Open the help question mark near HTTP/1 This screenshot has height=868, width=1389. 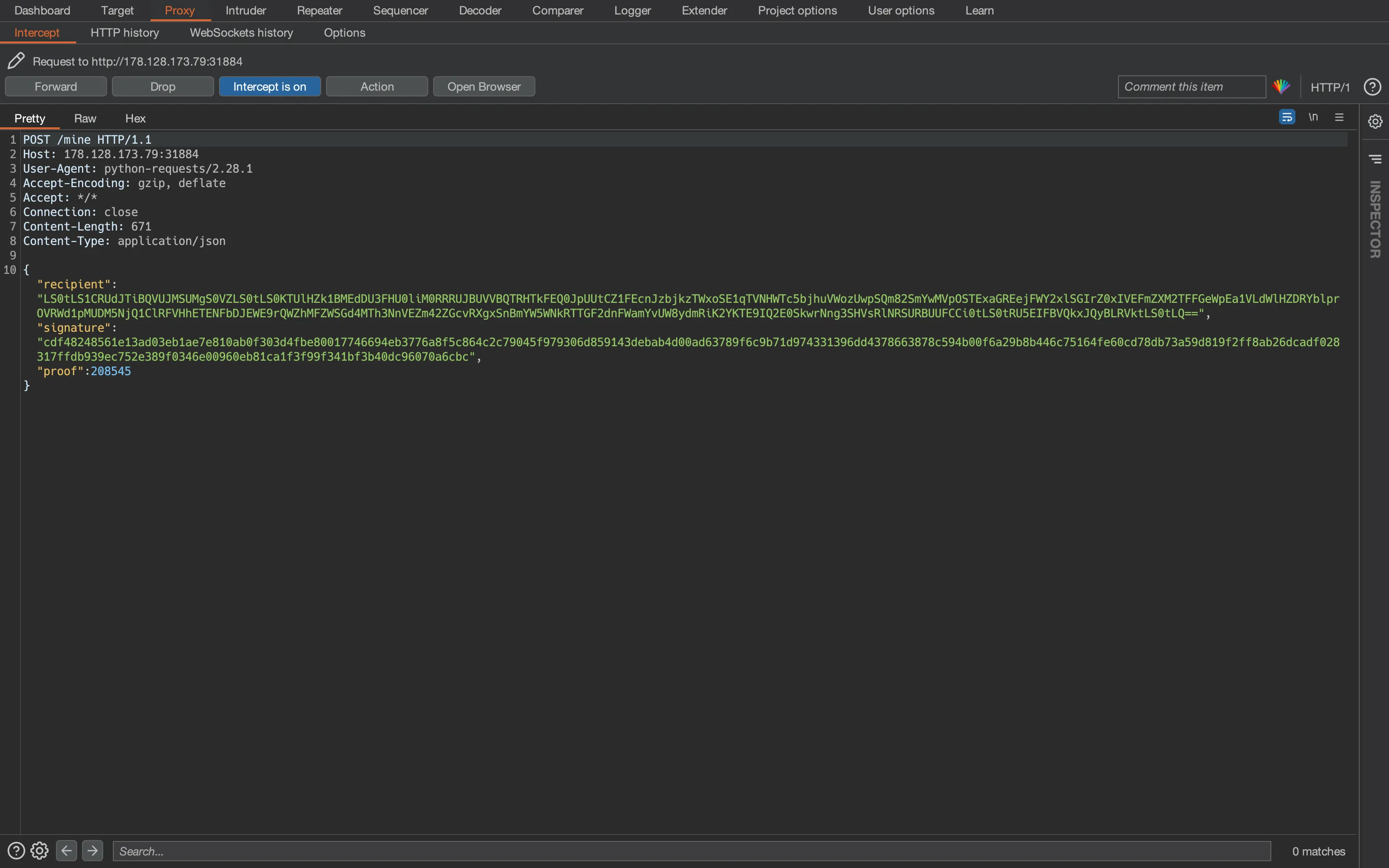1372,87
